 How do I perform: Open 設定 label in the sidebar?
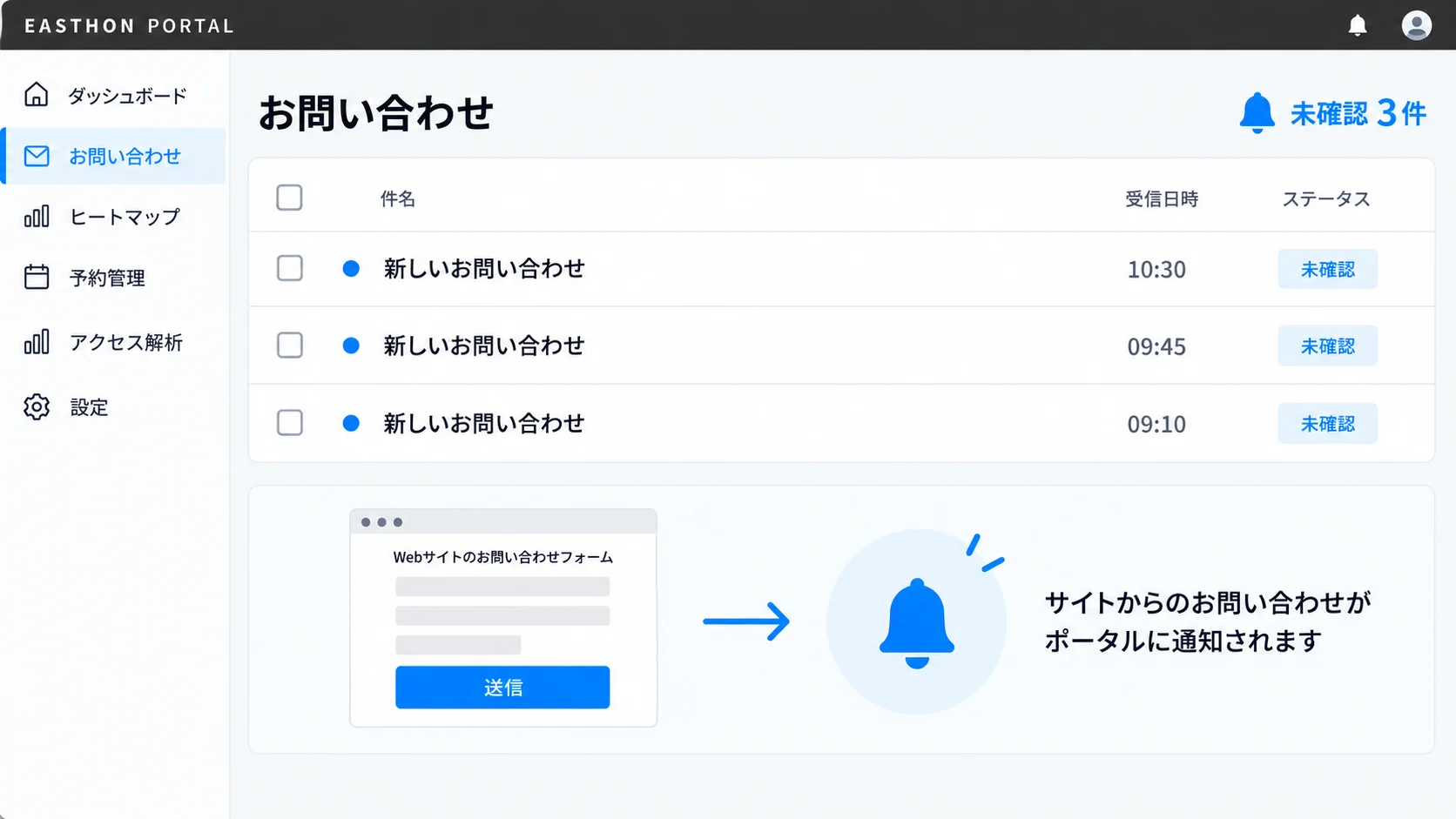89,407
